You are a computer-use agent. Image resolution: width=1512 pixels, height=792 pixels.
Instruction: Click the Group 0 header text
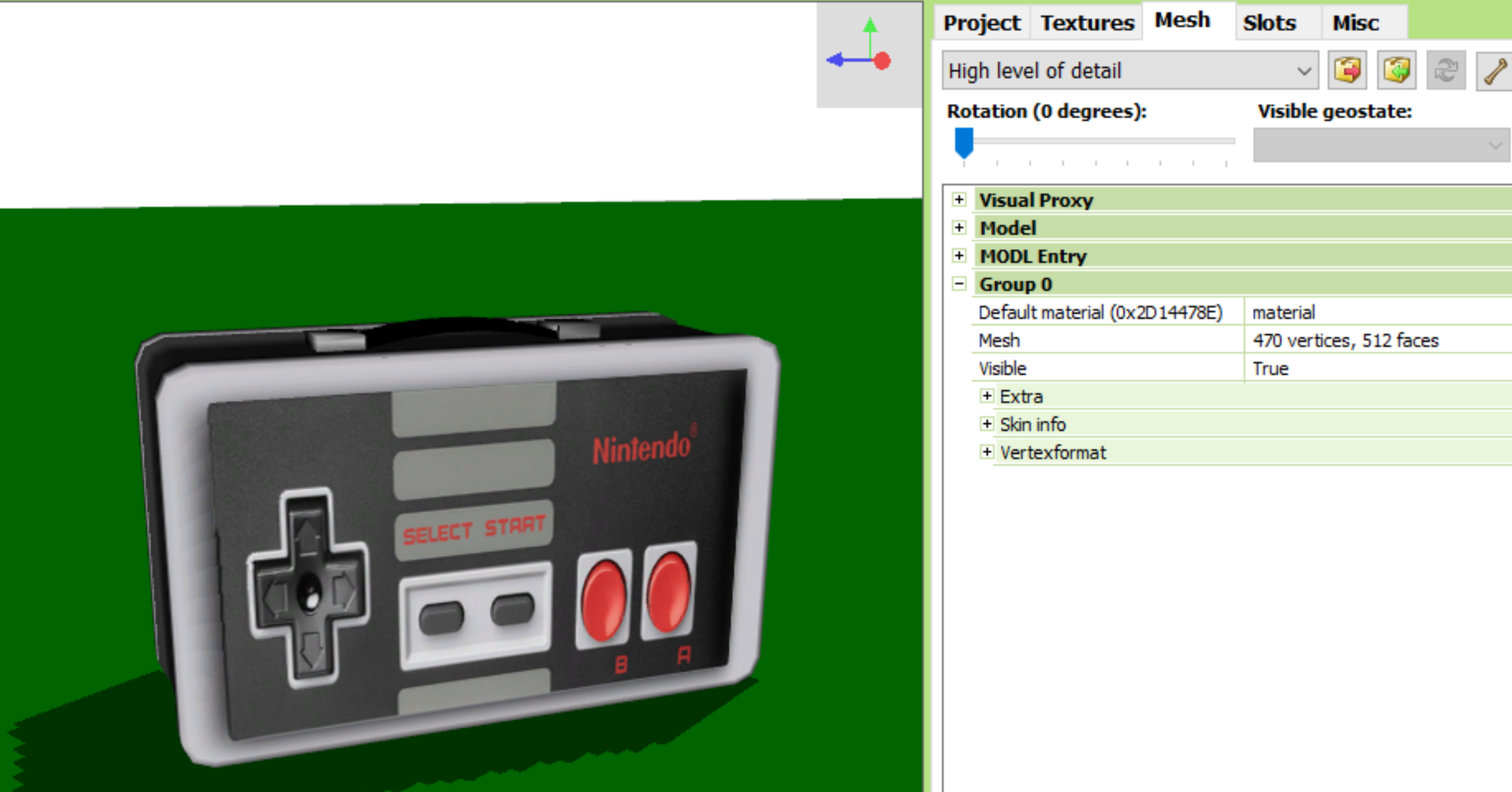[x=1015, y=284]
